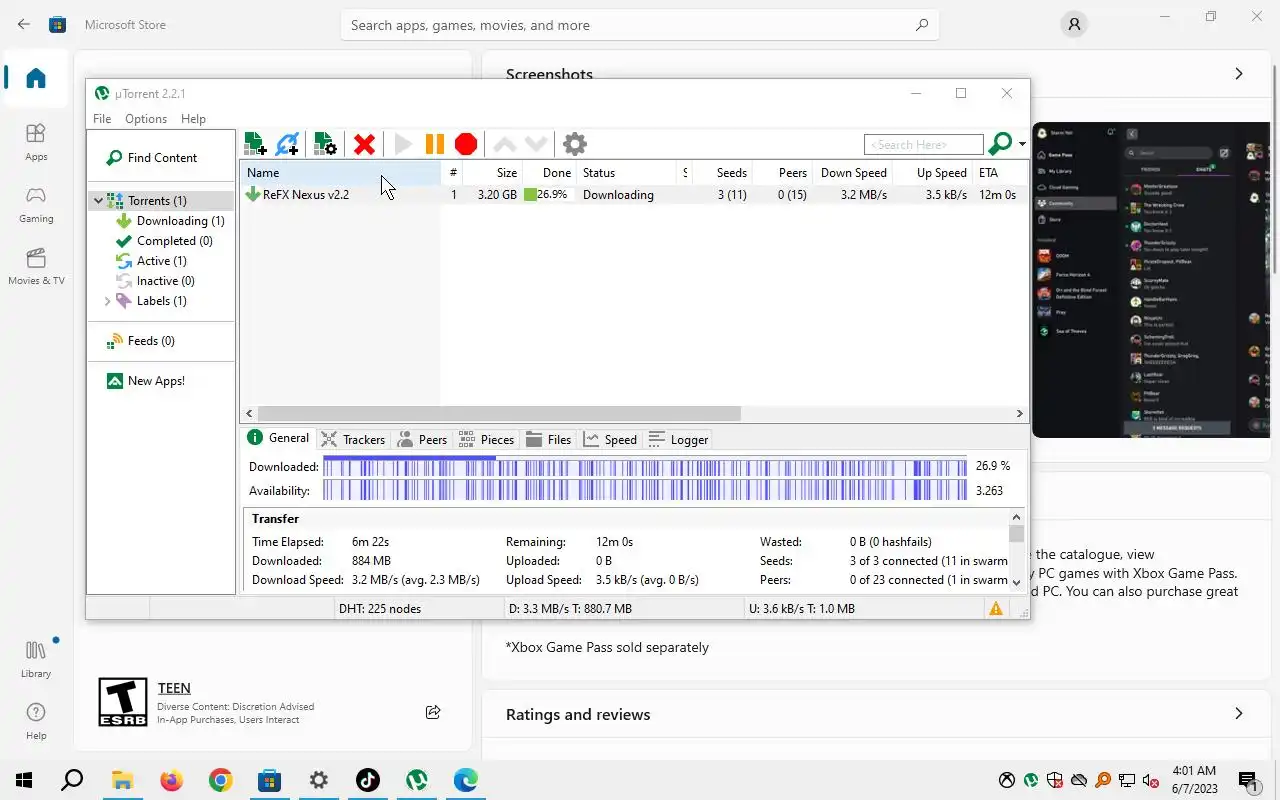Go to Microsoft Store Home icon
This screenshot has height=800, width=1280.
[36, 78]
